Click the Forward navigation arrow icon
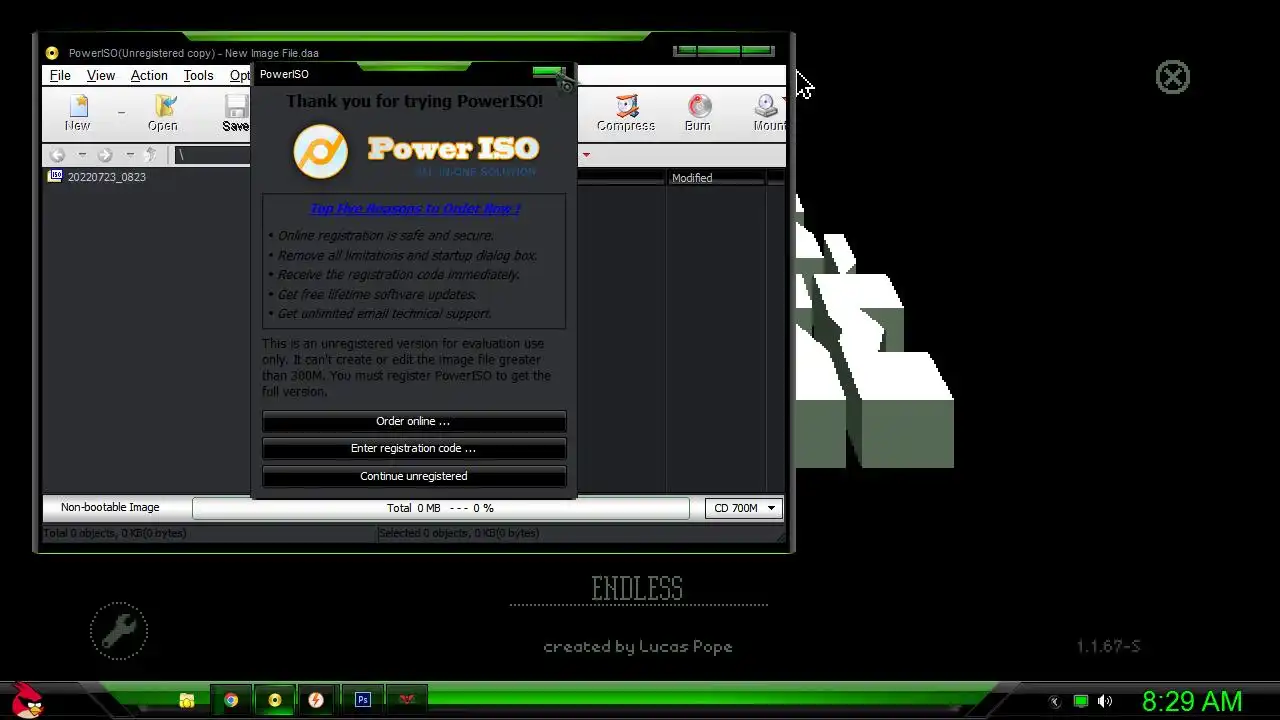The height and width of the screenshot is (720, 1280). pyautogui.click(x=105, y=155)
